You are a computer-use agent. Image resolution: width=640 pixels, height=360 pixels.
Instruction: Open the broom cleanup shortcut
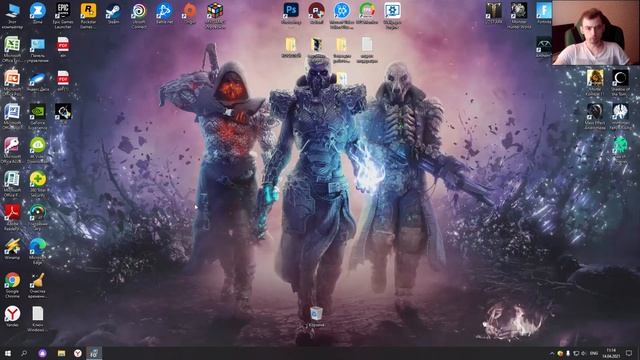[x=38, y=280]
